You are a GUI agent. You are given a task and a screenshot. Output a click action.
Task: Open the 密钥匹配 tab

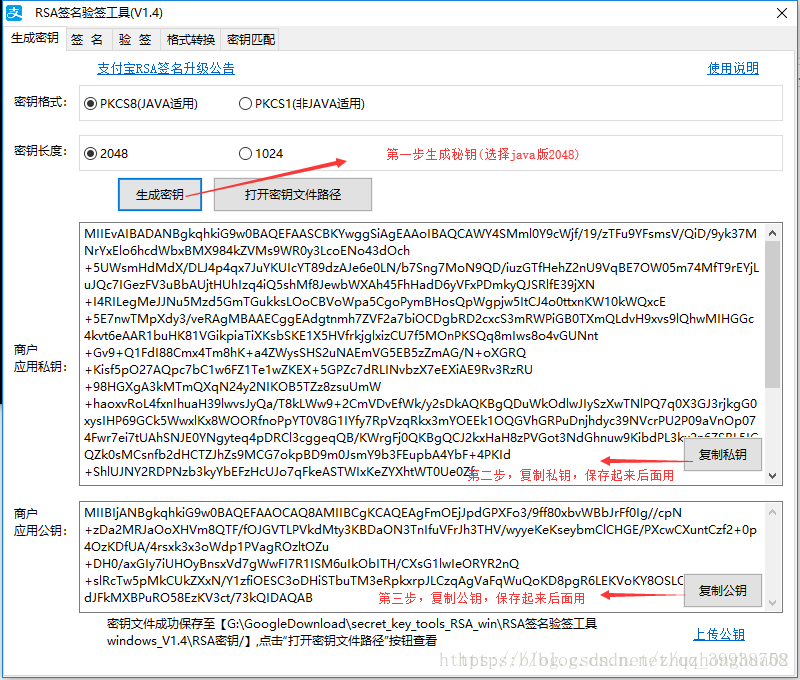tap(251, 40)
